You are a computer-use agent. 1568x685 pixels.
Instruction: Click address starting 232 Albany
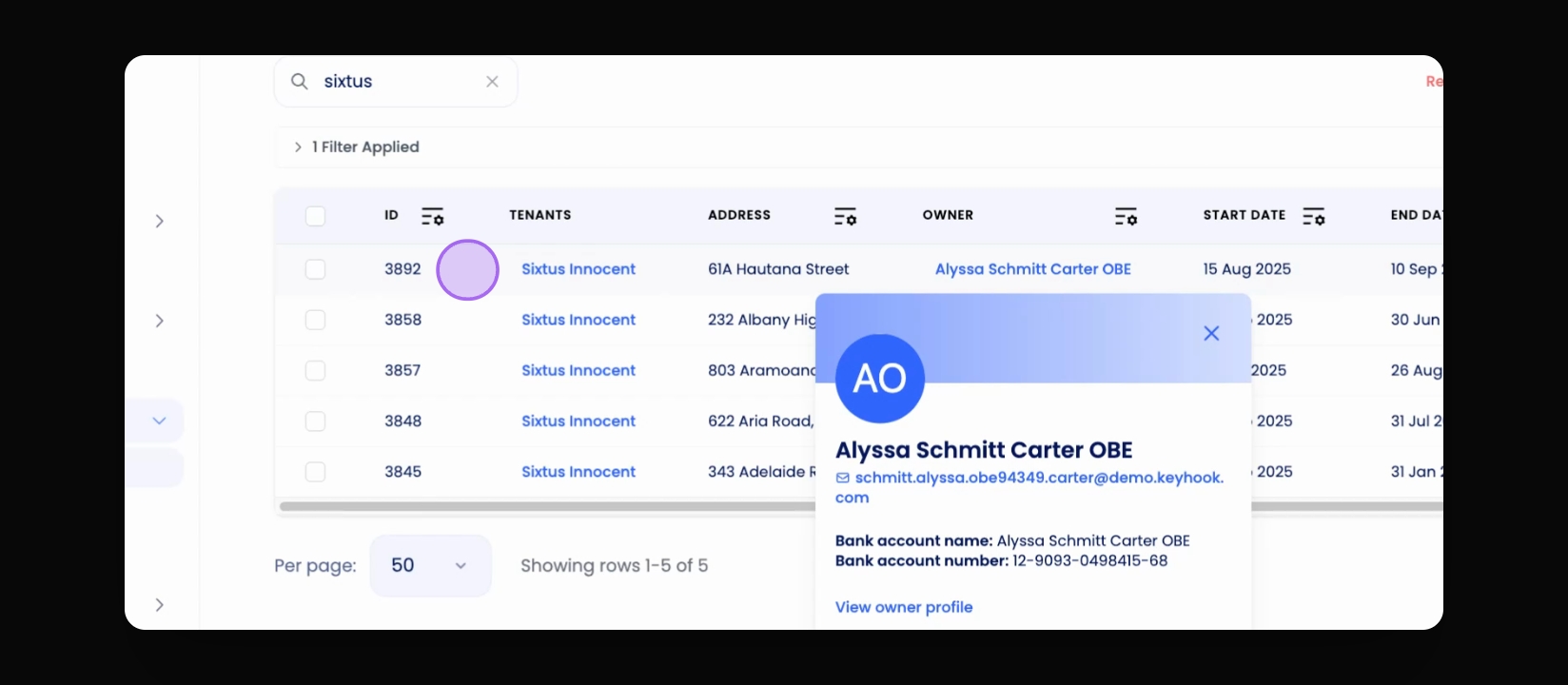(x=761, y=320)
